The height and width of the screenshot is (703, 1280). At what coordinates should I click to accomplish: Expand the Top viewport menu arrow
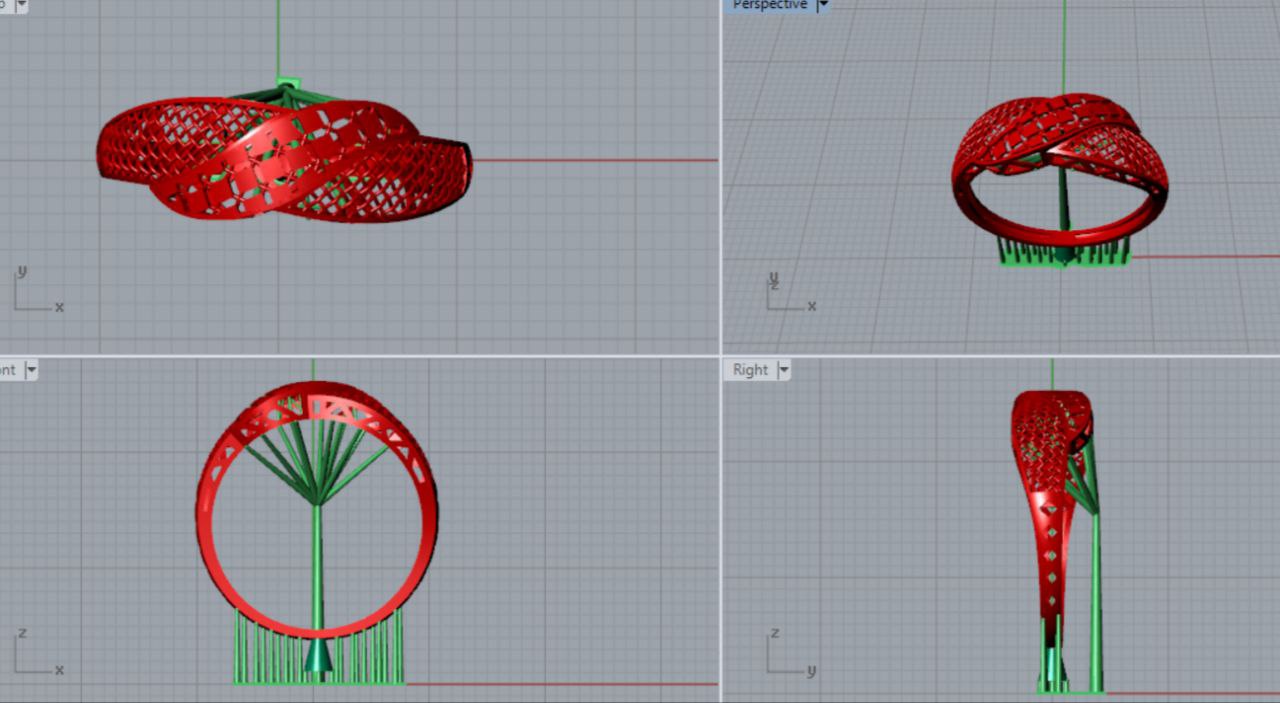[21, 4]
